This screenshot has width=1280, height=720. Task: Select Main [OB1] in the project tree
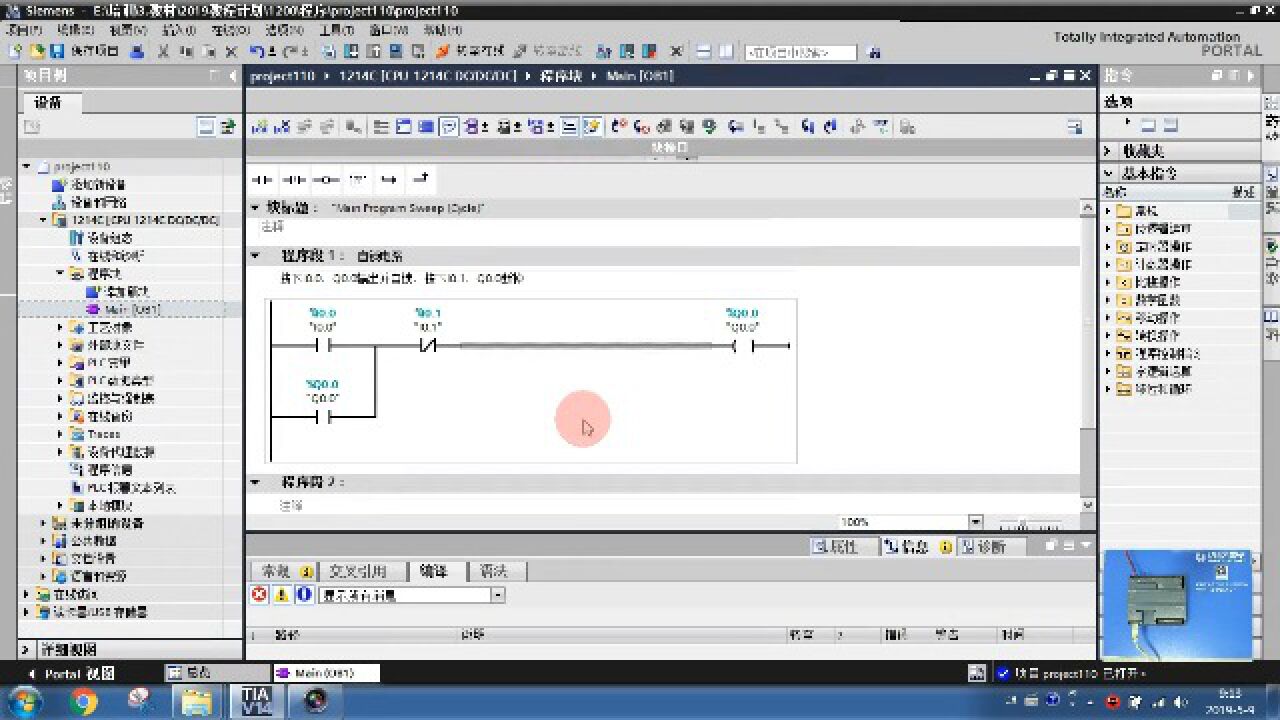tap(131, 310)
